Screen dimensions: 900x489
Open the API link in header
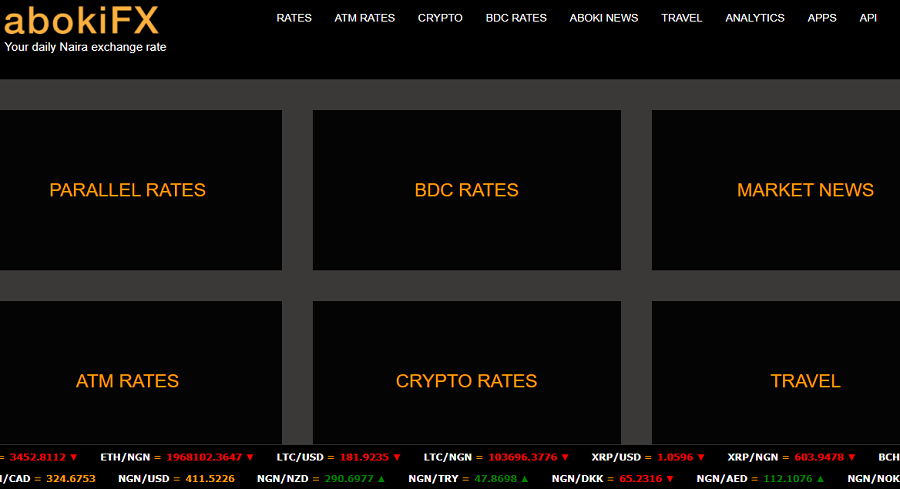(868, 18)
